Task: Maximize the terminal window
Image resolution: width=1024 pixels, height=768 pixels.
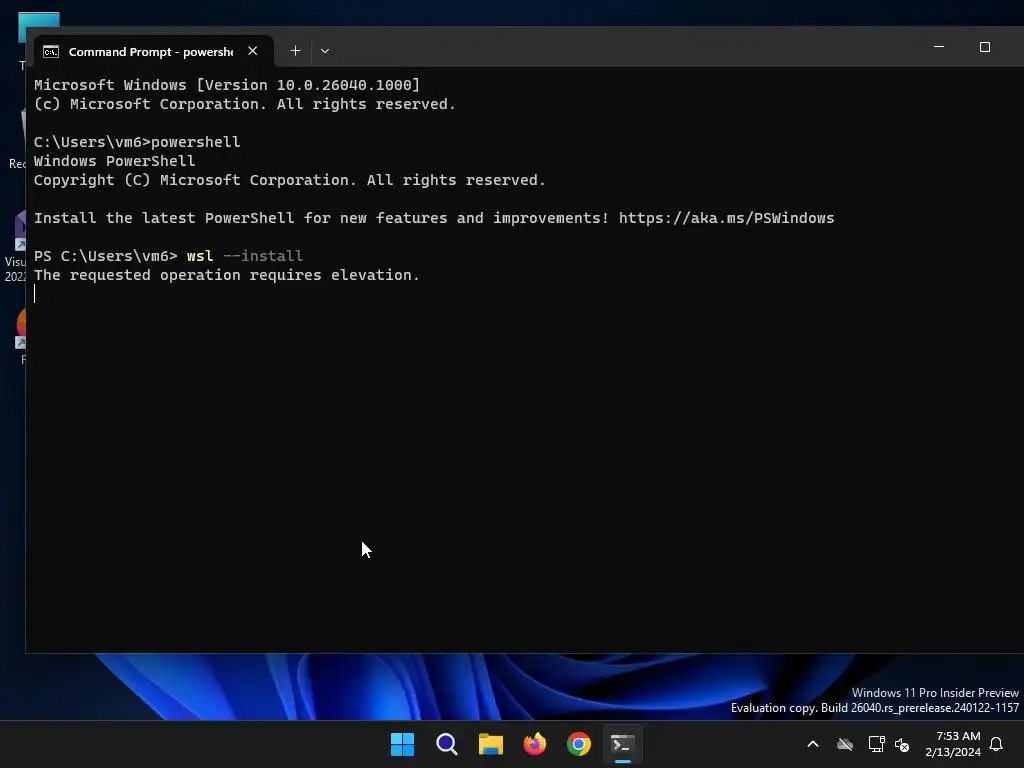Action: tap(985, 47)
